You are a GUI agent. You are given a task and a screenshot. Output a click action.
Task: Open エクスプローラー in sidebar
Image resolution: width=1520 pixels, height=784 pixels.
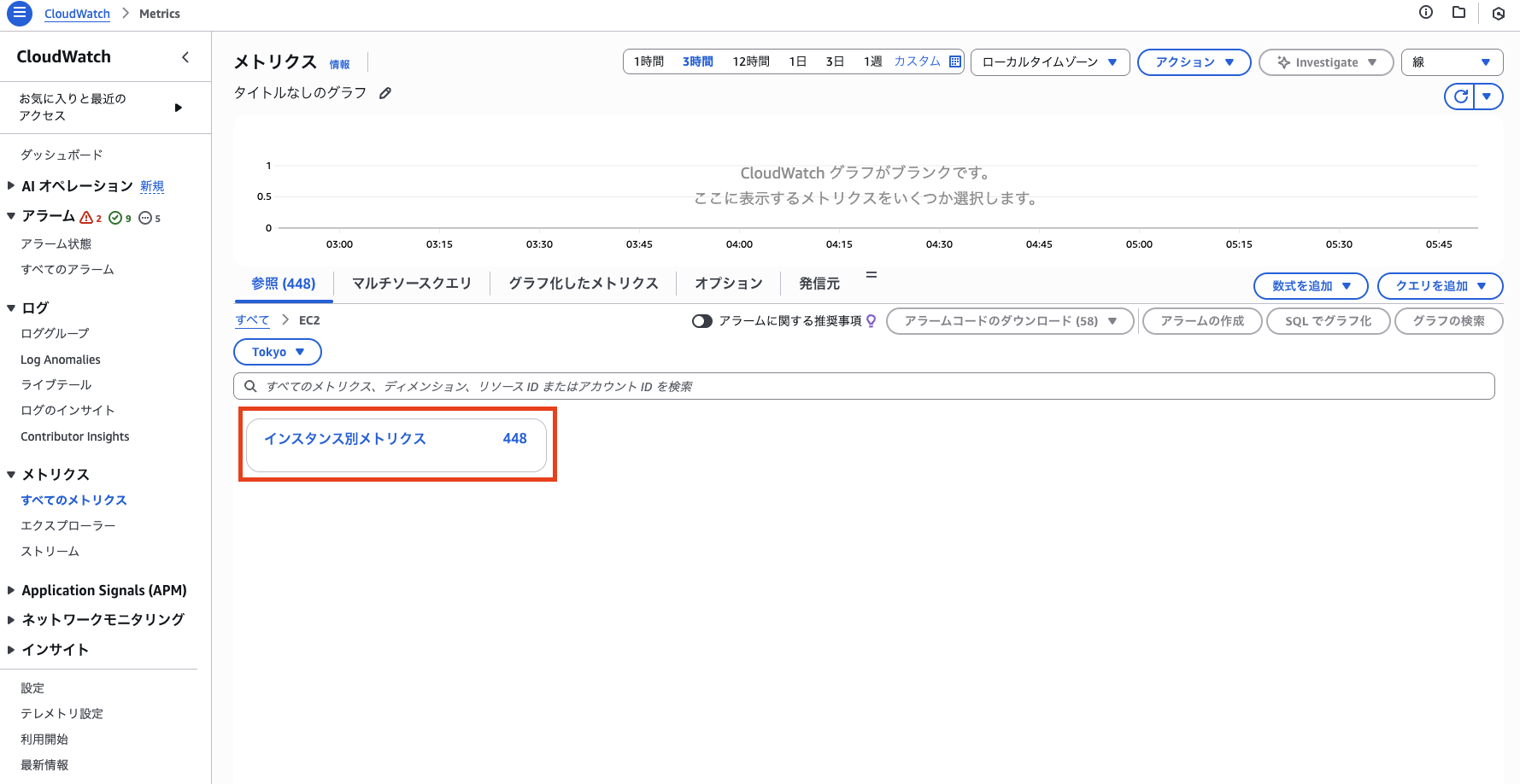click(x=68, y=525)
